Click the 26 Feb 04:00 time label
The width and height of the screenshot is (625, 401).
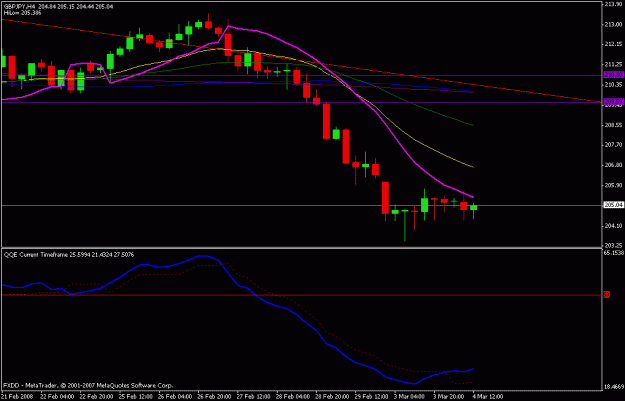coord(174,397)
